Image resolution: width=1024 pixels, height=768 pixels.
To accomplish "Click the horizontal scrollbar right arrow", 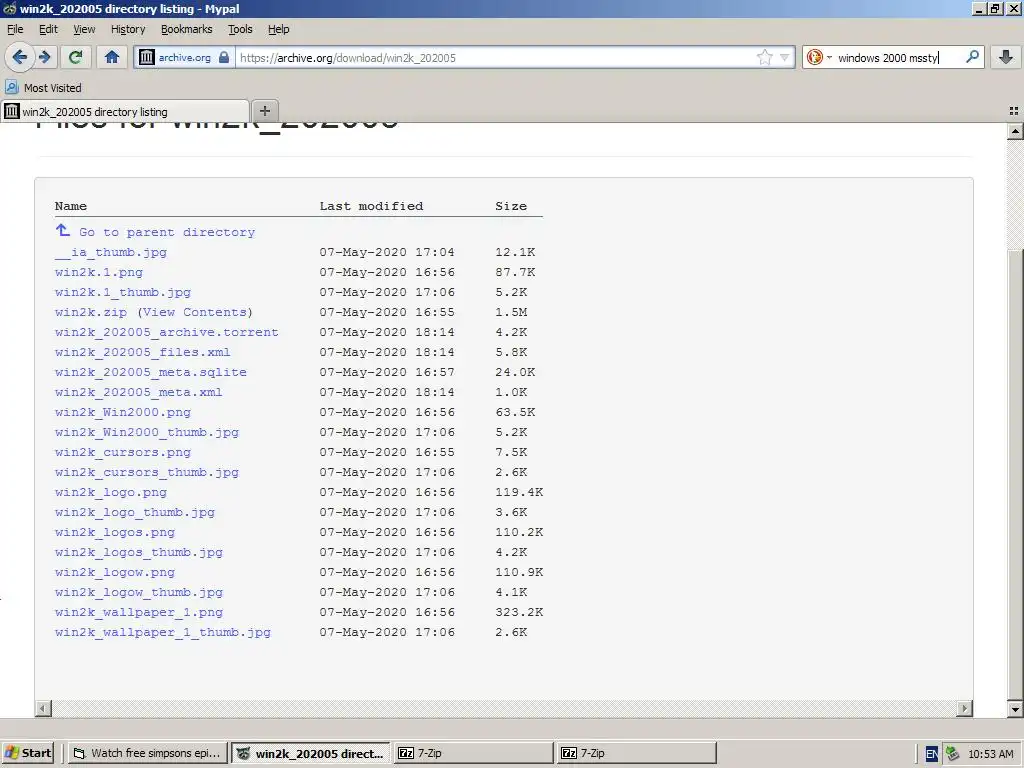I will [x=965, y=709].
